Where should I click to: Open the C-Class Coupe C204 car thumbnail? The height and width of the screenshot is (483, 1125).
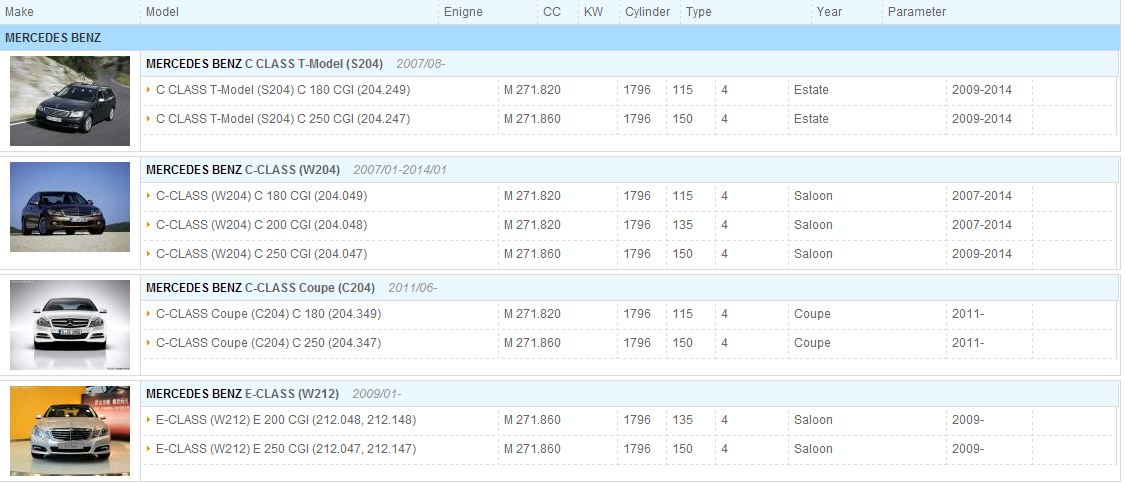click(70, 325)
